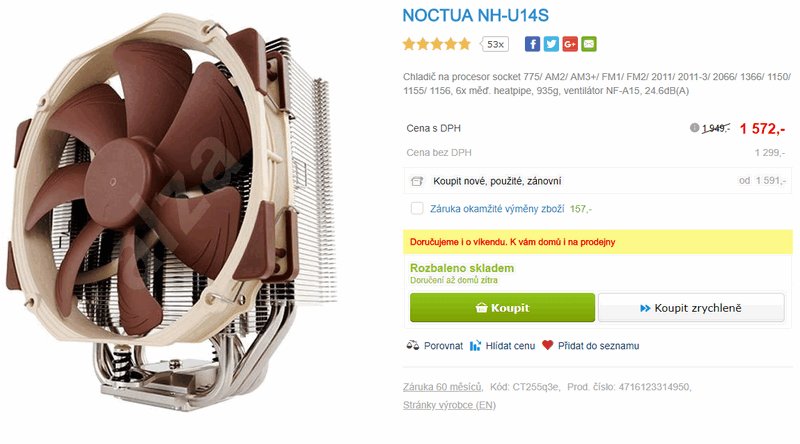Click the red heart wishlist icon
Screen dimensions: 800x444
point(547,345)
